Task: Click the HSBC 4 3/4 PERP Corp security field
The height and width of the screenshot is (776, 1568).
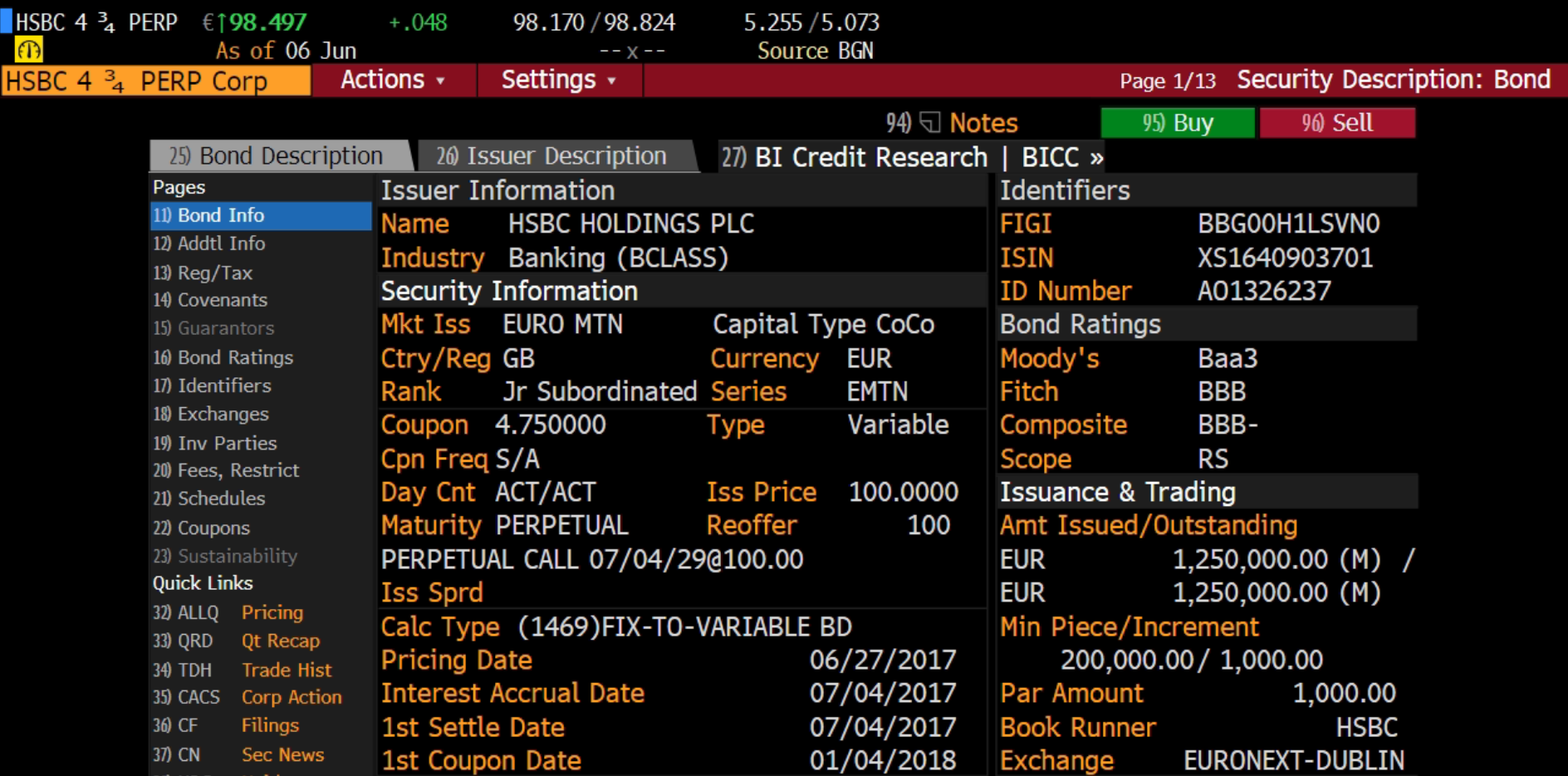Action: [x=156, y=81]
